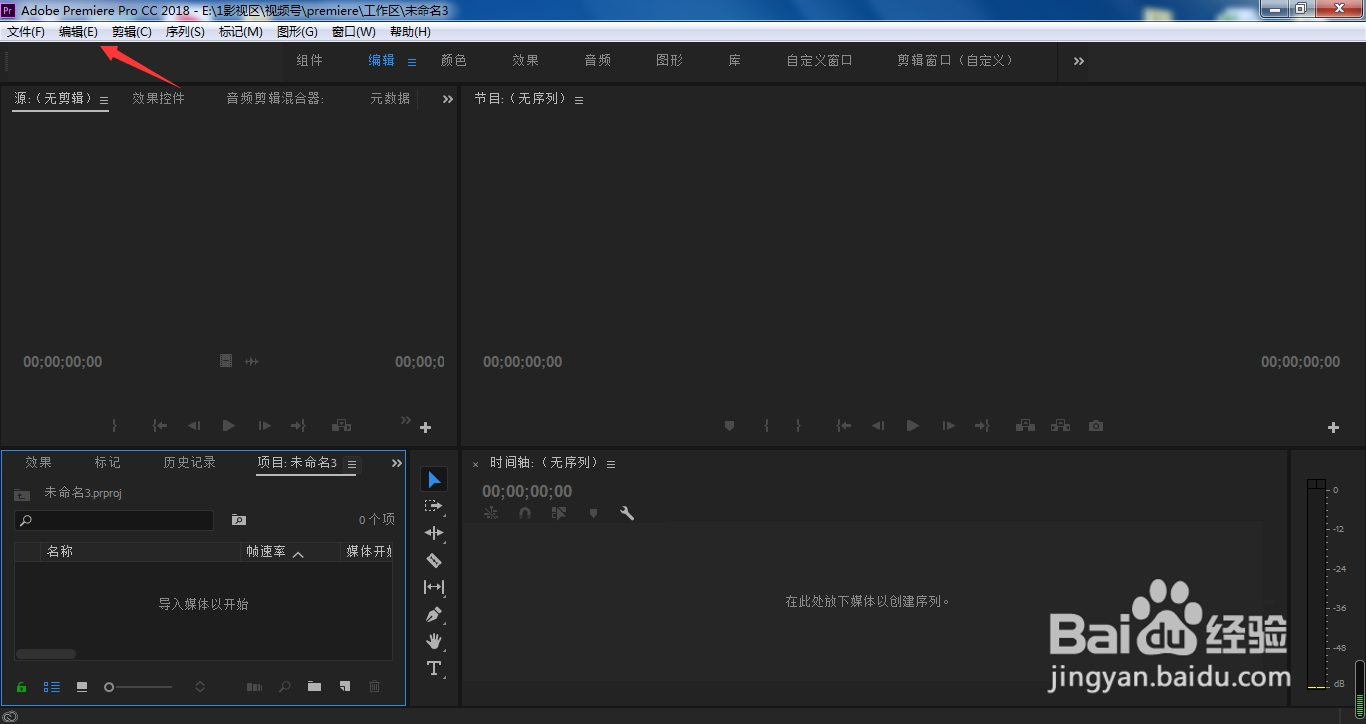The image size is (1366, 724).
Task: Click New Bin folder icon in Project panel
Action: [314, 687]
